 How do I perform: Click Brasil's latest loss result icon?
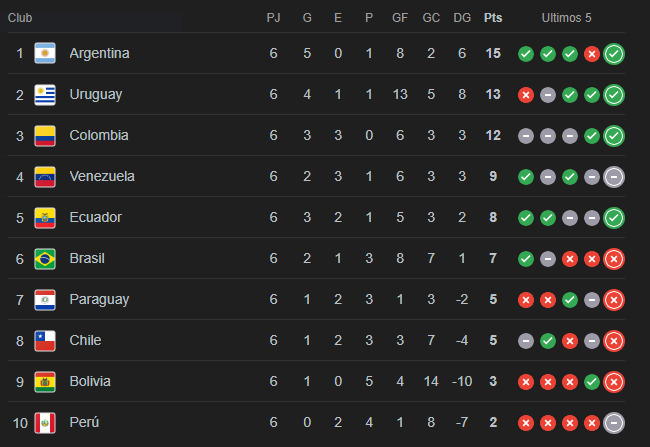tap(614, 258)
